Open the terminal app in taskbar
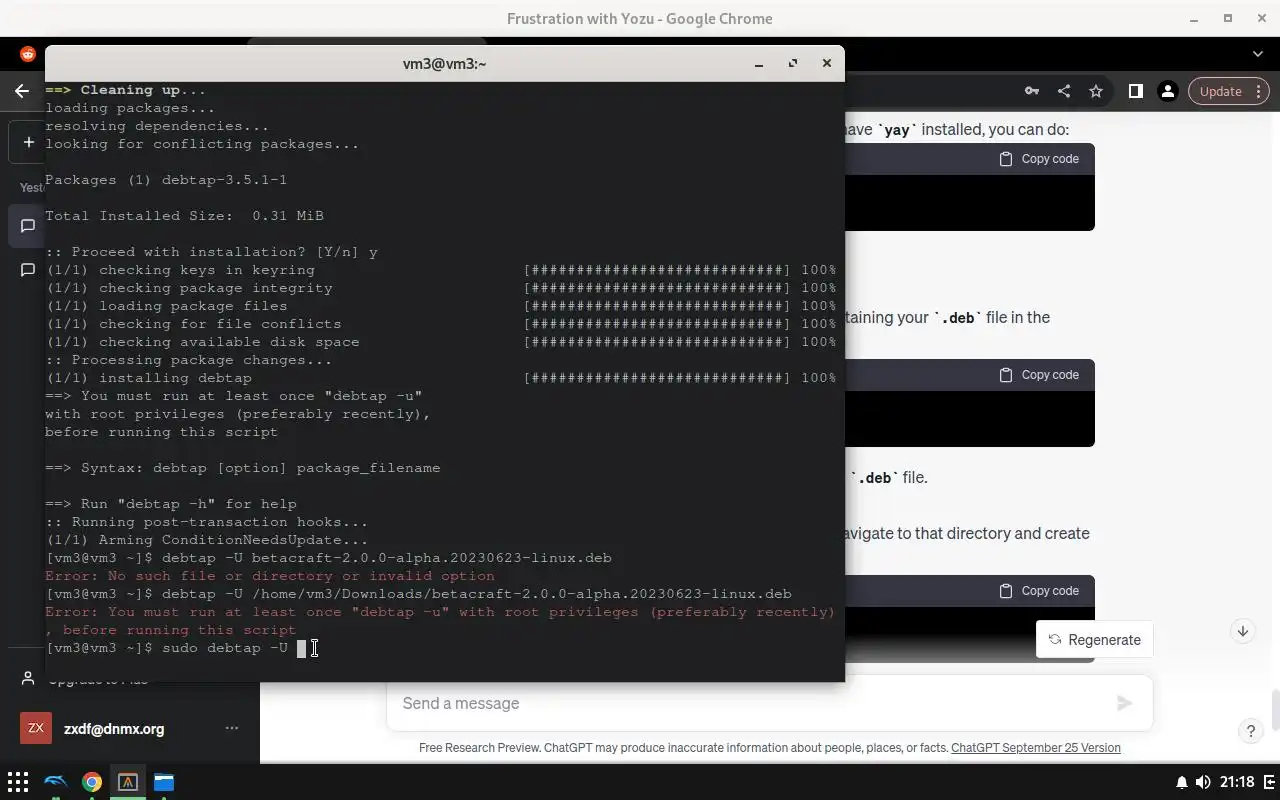The image size is (1280, 800). pyautogui.click(x=128, y=782)
